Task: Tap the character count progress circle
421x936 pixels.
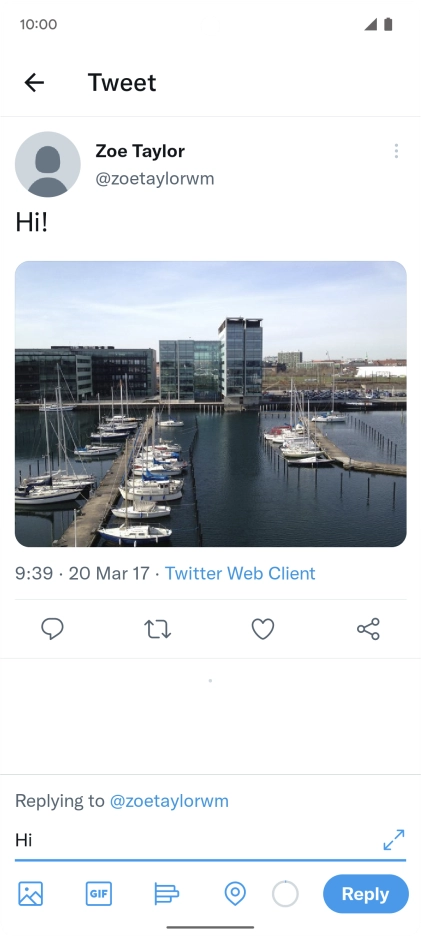Action: (285, 894)
